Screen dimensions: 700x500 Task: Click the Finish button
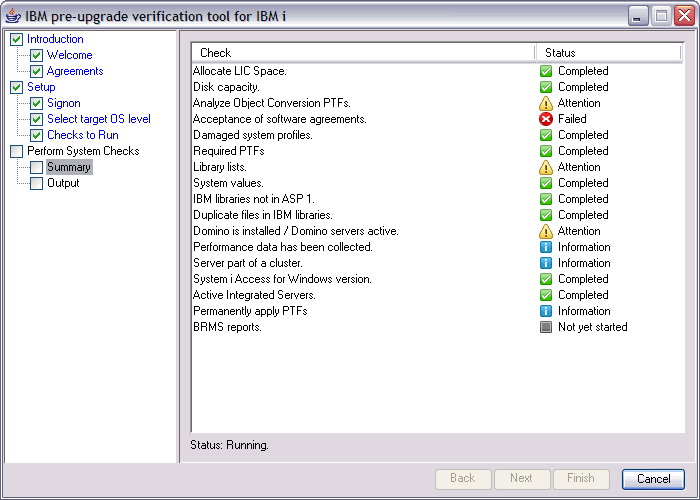(581, 479)
